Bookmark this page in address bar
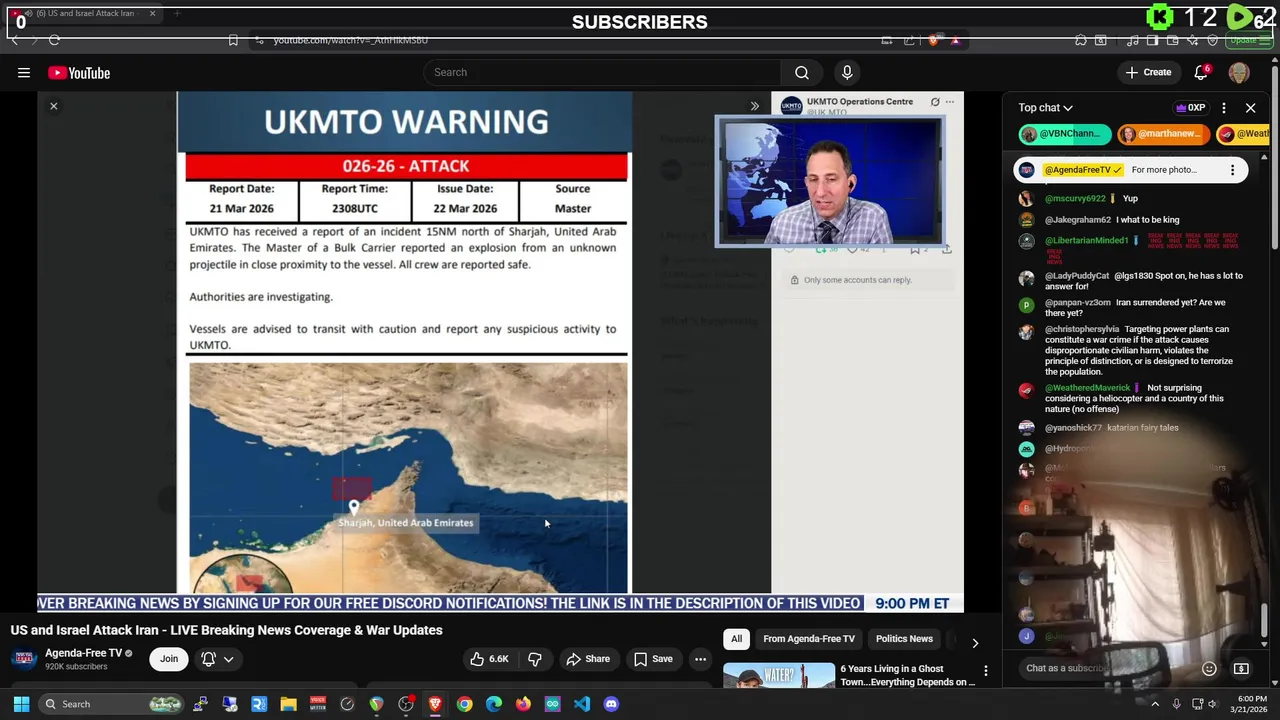Image resolution: width=1280 pixels, height=720 pixels. tap(233, 40)
